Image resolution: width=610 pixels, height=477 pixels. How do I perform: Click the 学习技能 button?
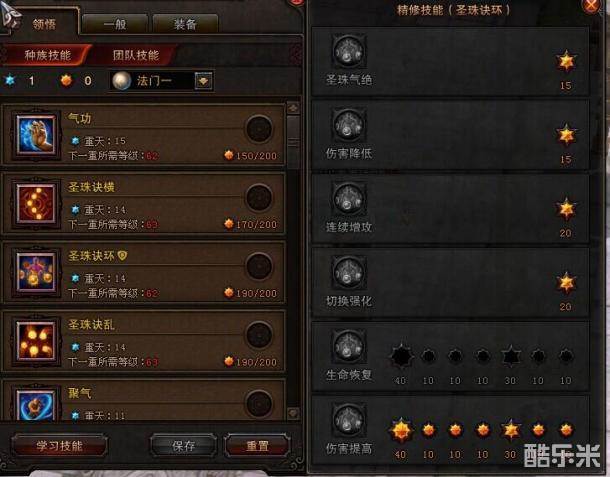pos(60,445)
